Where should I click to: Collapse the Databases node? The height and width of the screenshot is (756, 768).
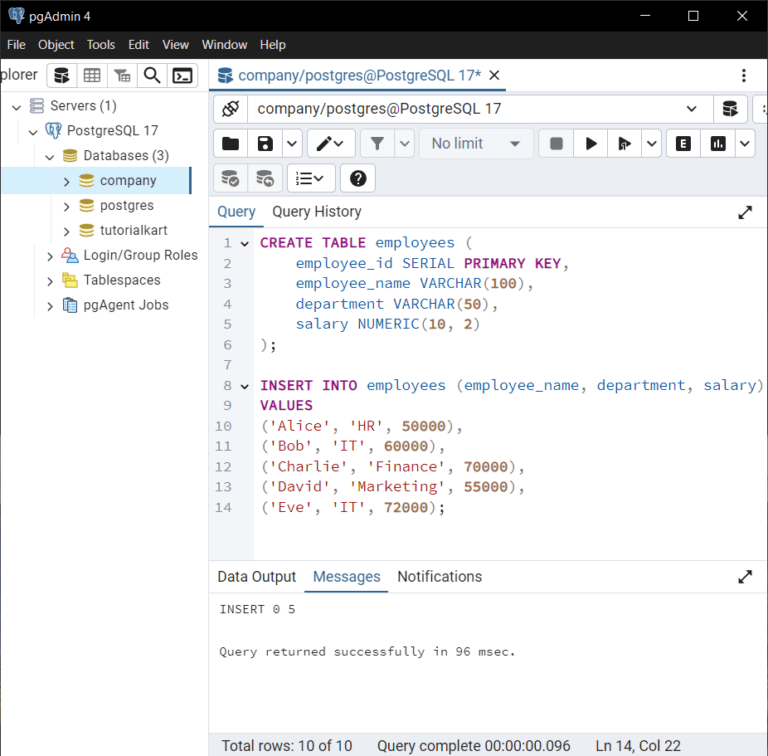(50, 157)
